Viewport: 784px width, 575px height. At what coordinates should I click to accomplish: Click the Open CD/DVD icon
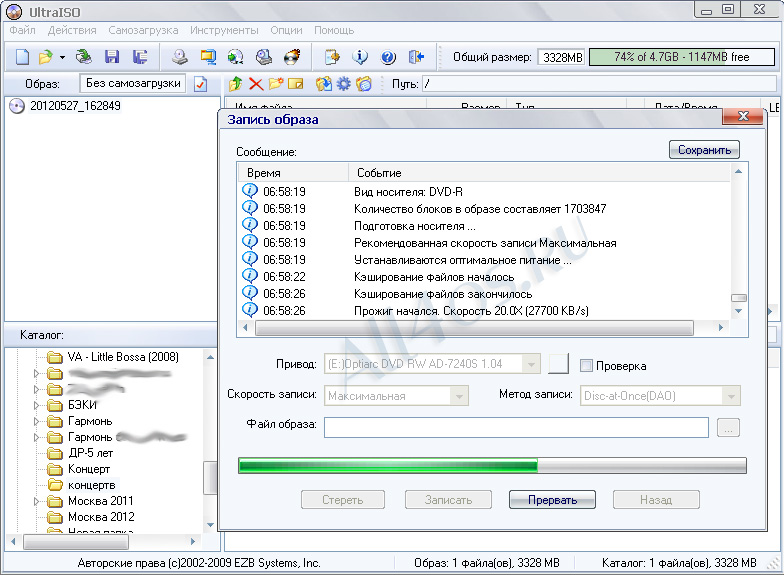point(84,56)
